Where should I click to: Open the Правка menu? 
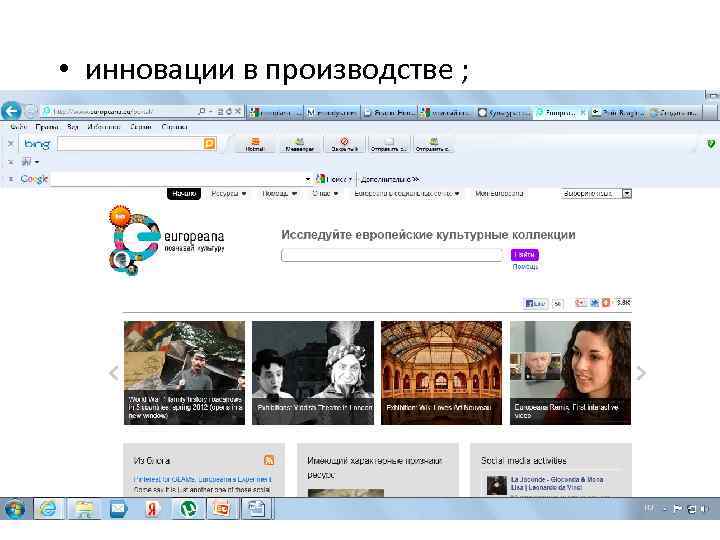[x=47, y=127]
